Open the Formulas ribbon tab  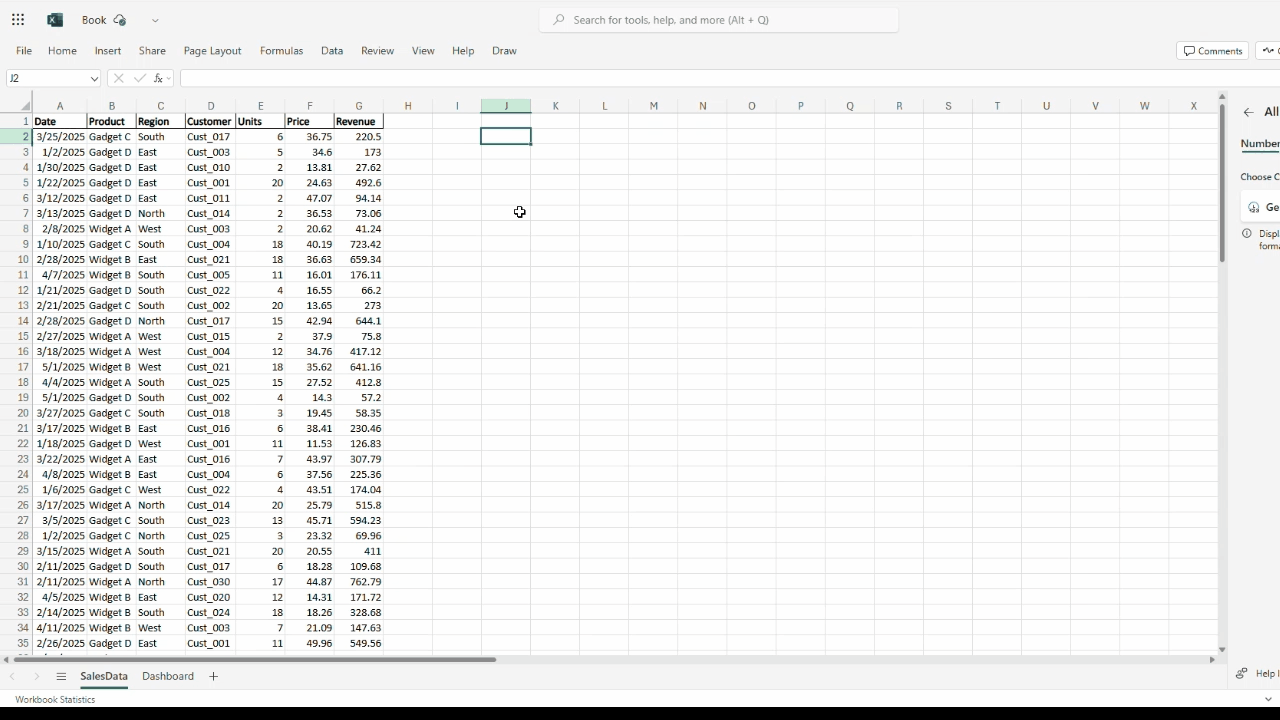[281, 51]
